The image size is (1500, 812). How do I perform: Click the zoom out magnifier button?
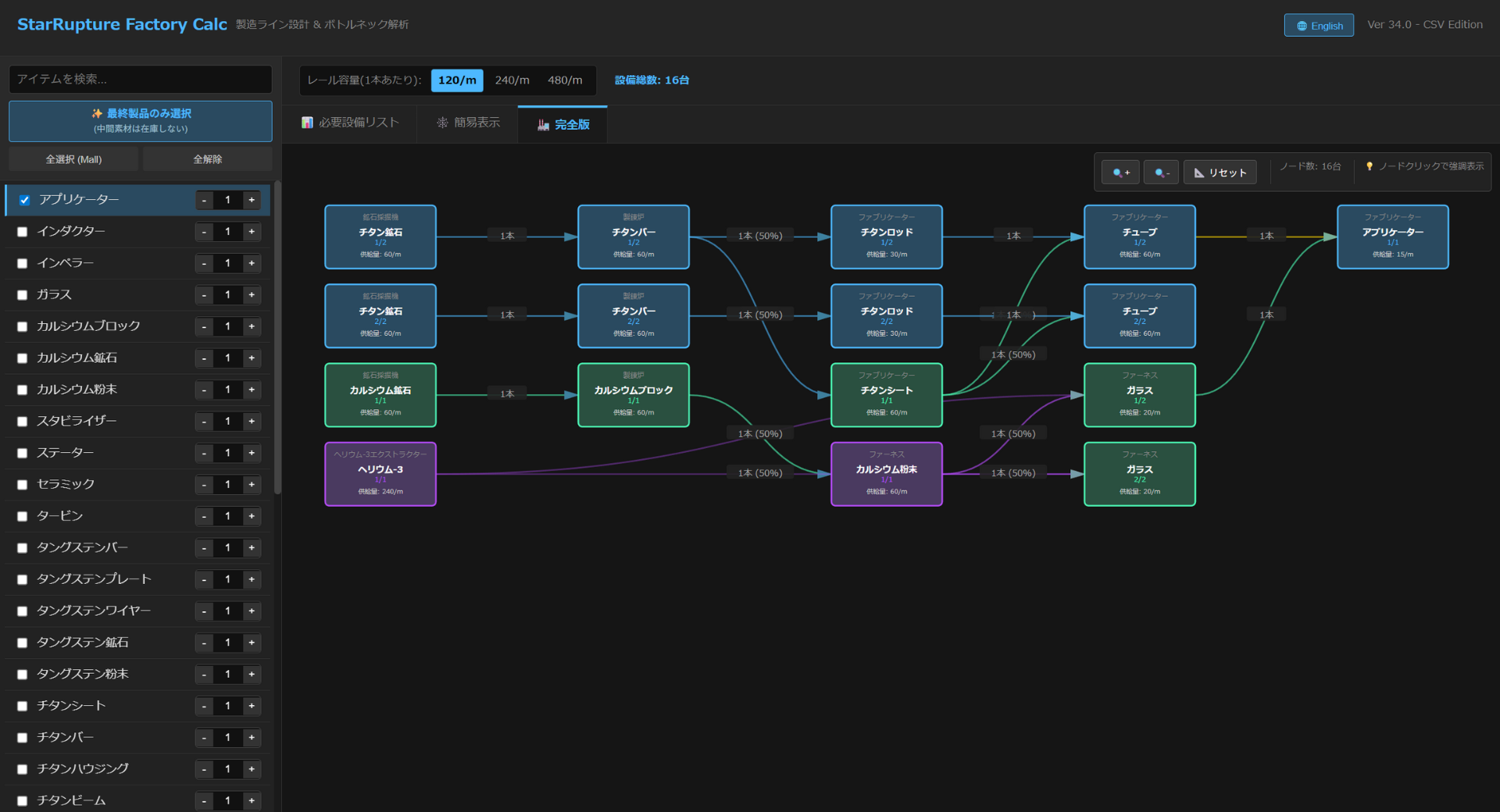click(1161, 173)
